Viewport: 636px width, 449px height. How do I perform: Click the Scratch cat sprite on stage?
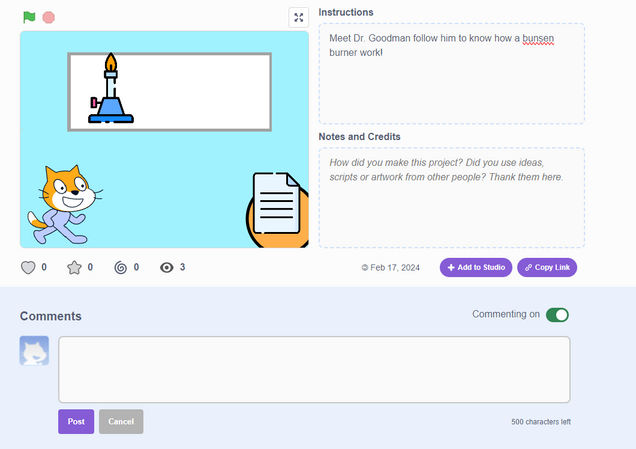[x=64, y=205]
